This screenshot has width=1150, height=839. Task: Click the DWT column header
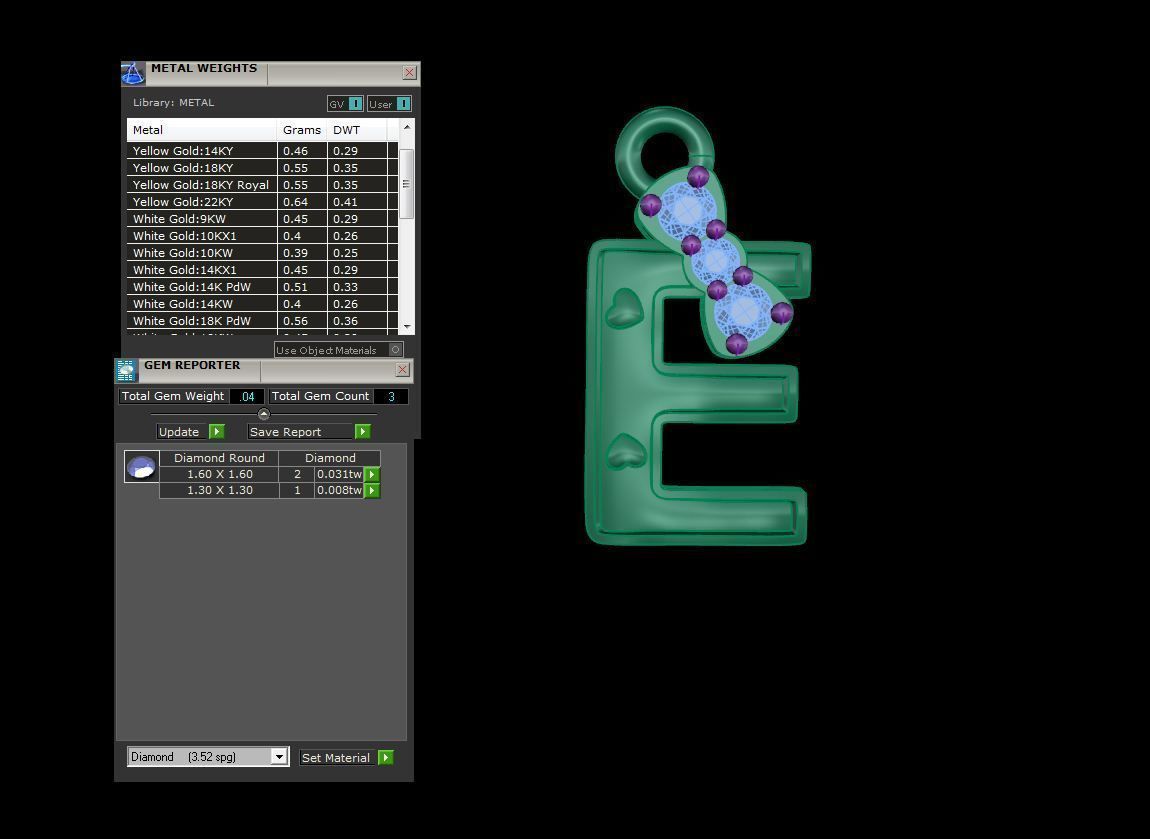tap(357, 130)
